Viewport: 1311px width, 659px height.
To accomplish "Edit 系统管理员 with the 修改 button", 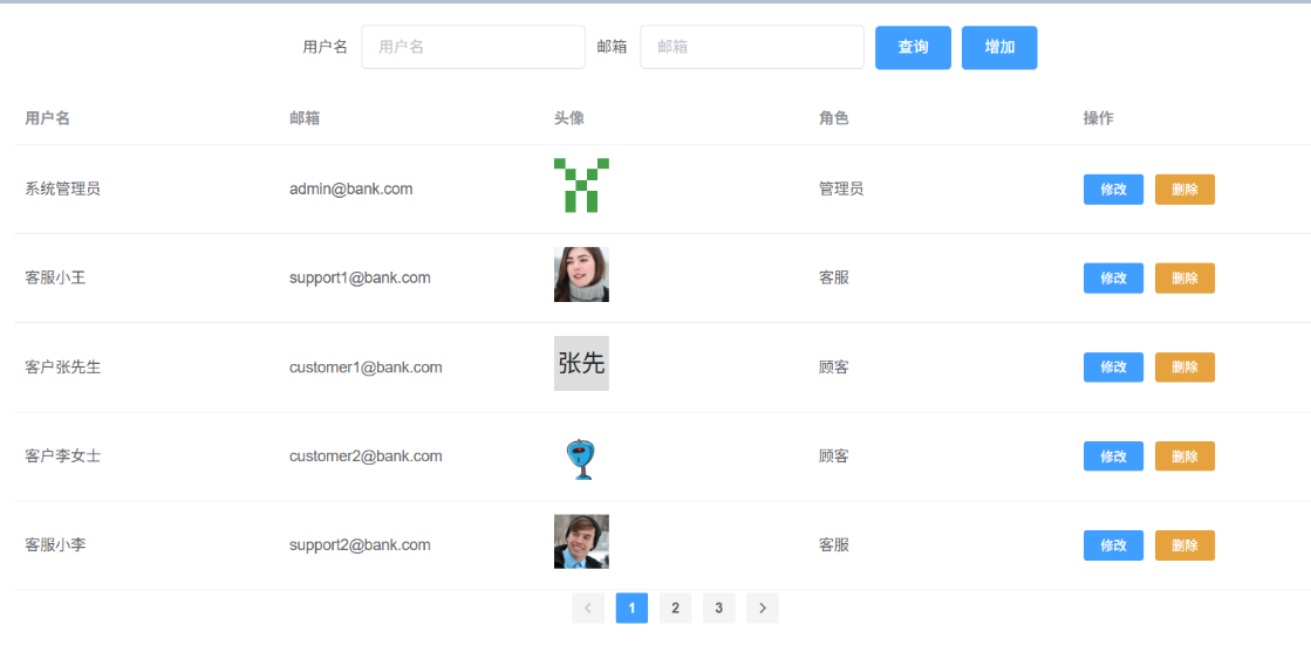I will pyautogui.click(x=1113, y=189).
